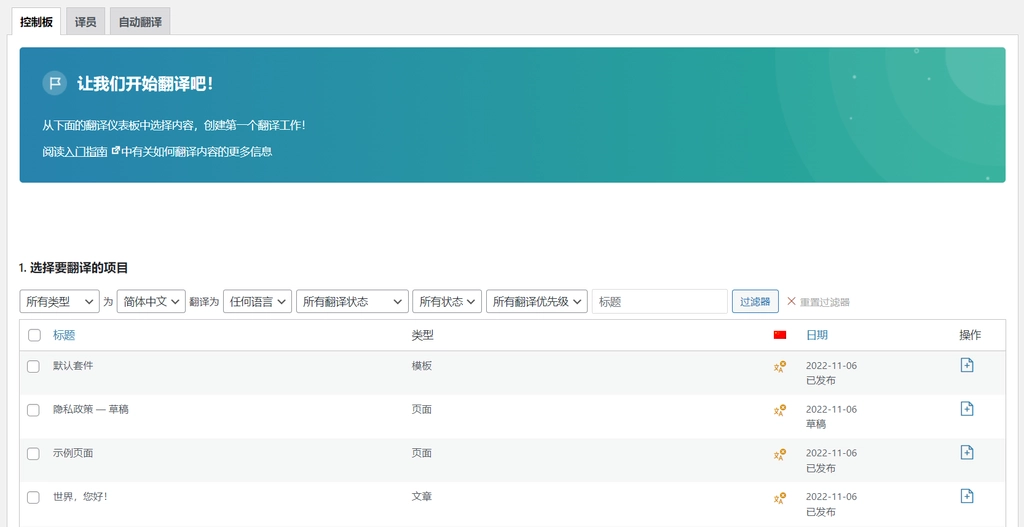This screenshot has height=527, width=1024.
Task: Click the Chinese flag column header icon
Action: pos(780,335)
